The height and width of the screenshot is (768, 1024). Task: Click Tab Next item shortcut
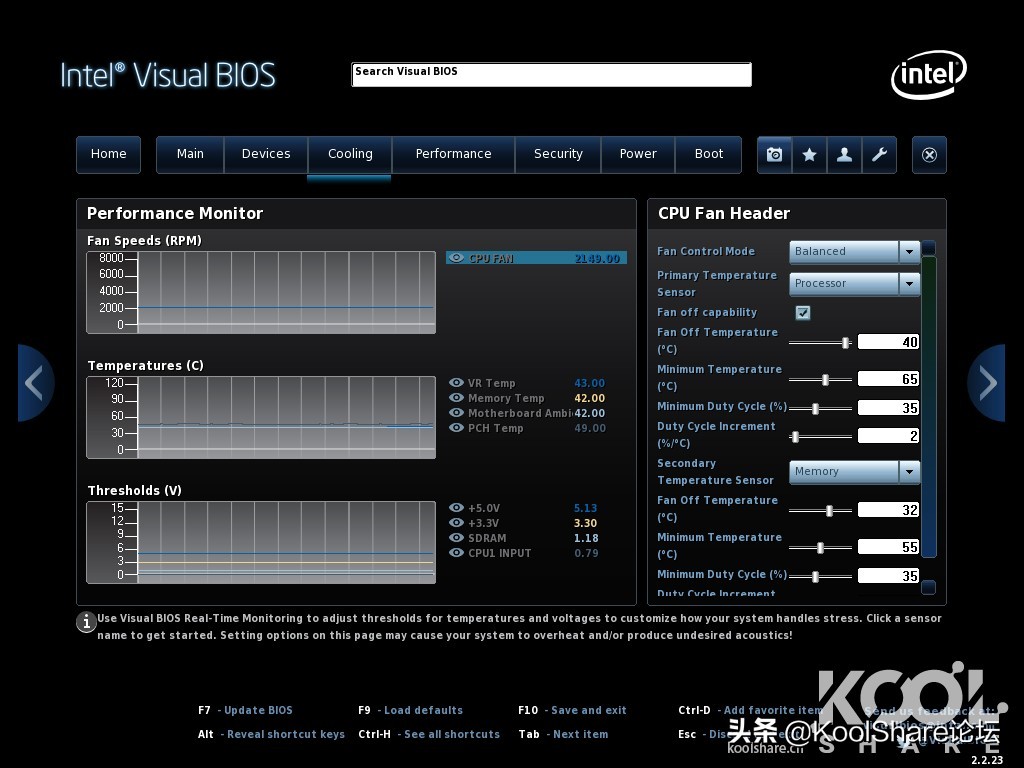click(563, 734)
